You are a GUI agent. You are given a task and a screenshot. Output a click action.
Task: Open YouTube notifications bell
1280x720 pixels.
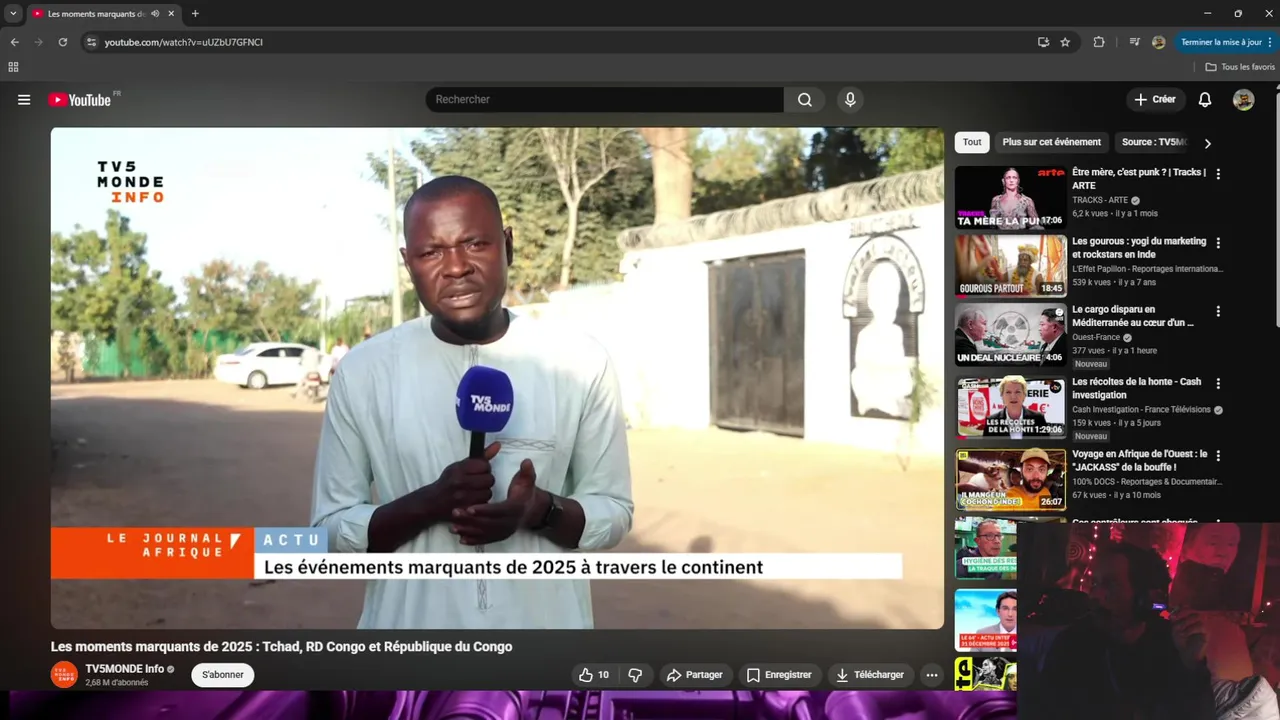point(1205,100)
